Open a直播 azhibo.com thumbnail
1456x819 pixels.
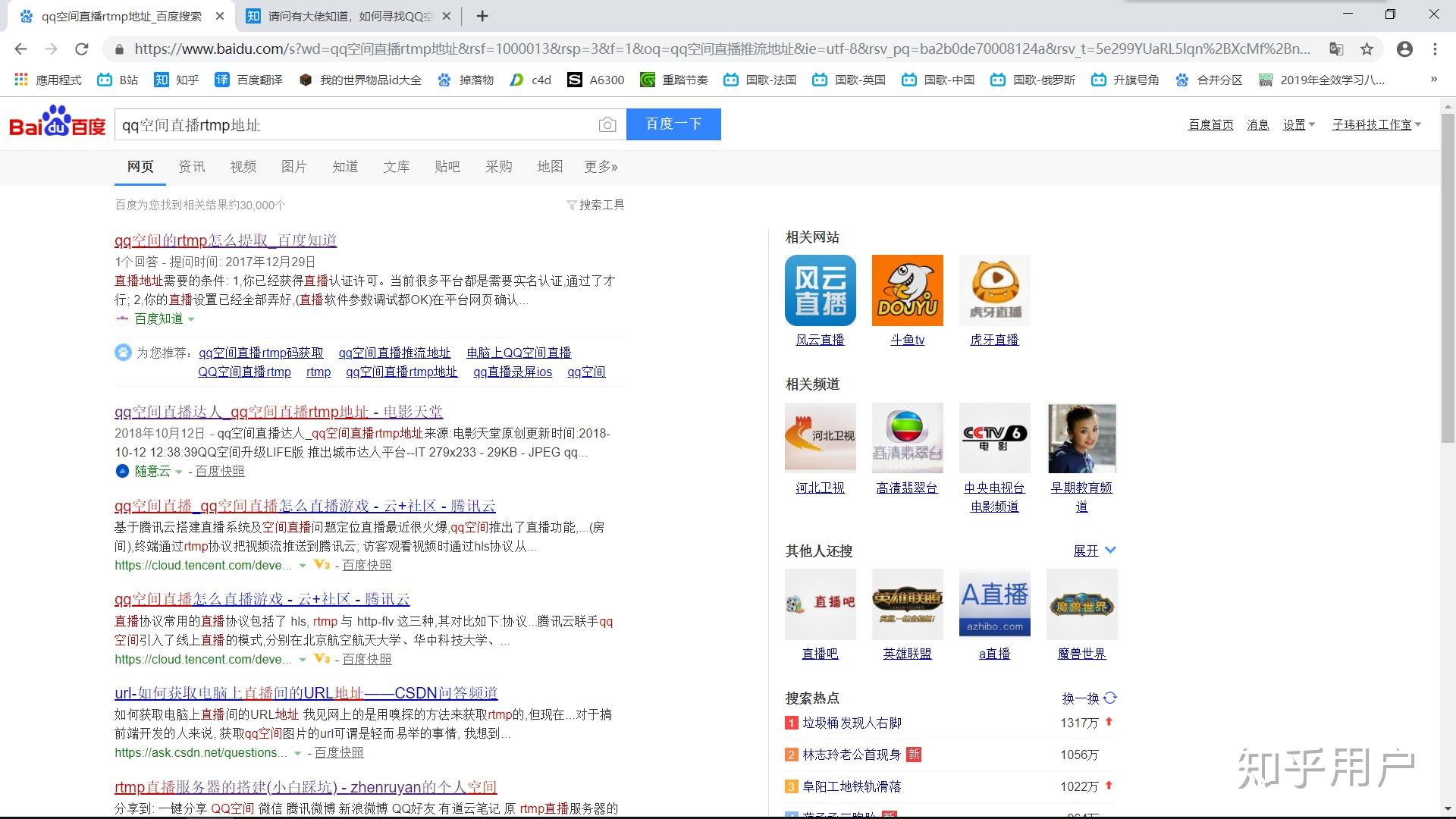(994, 604)
